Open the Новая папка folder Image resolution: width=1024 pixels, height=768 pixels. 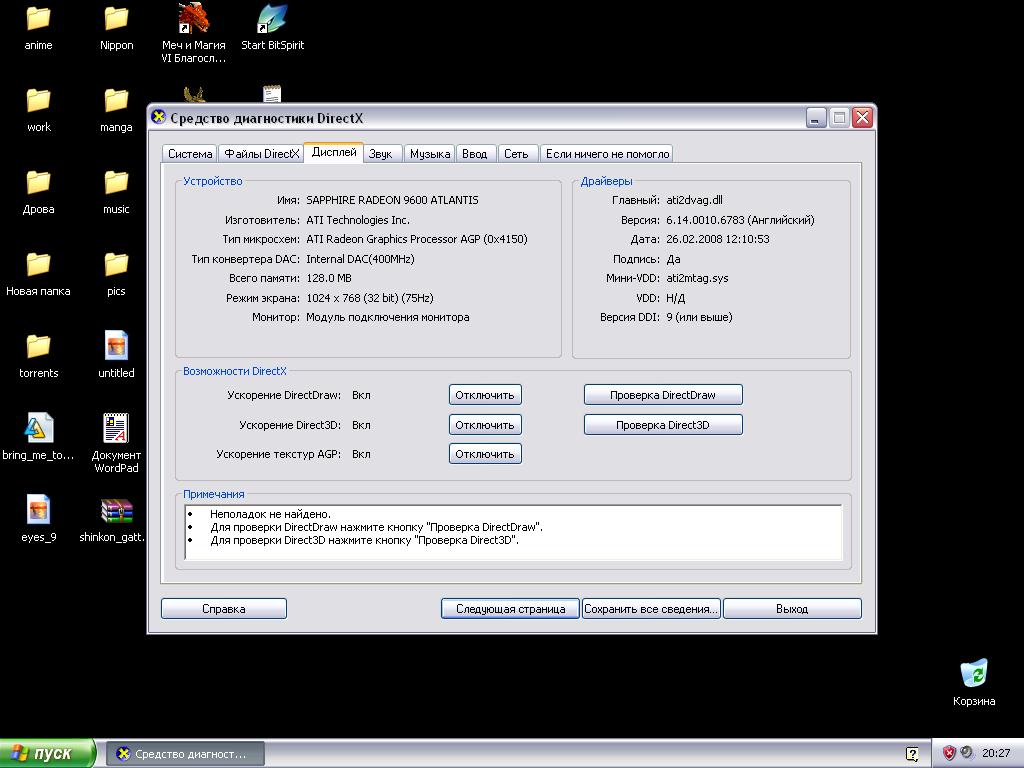click(38, 274)
